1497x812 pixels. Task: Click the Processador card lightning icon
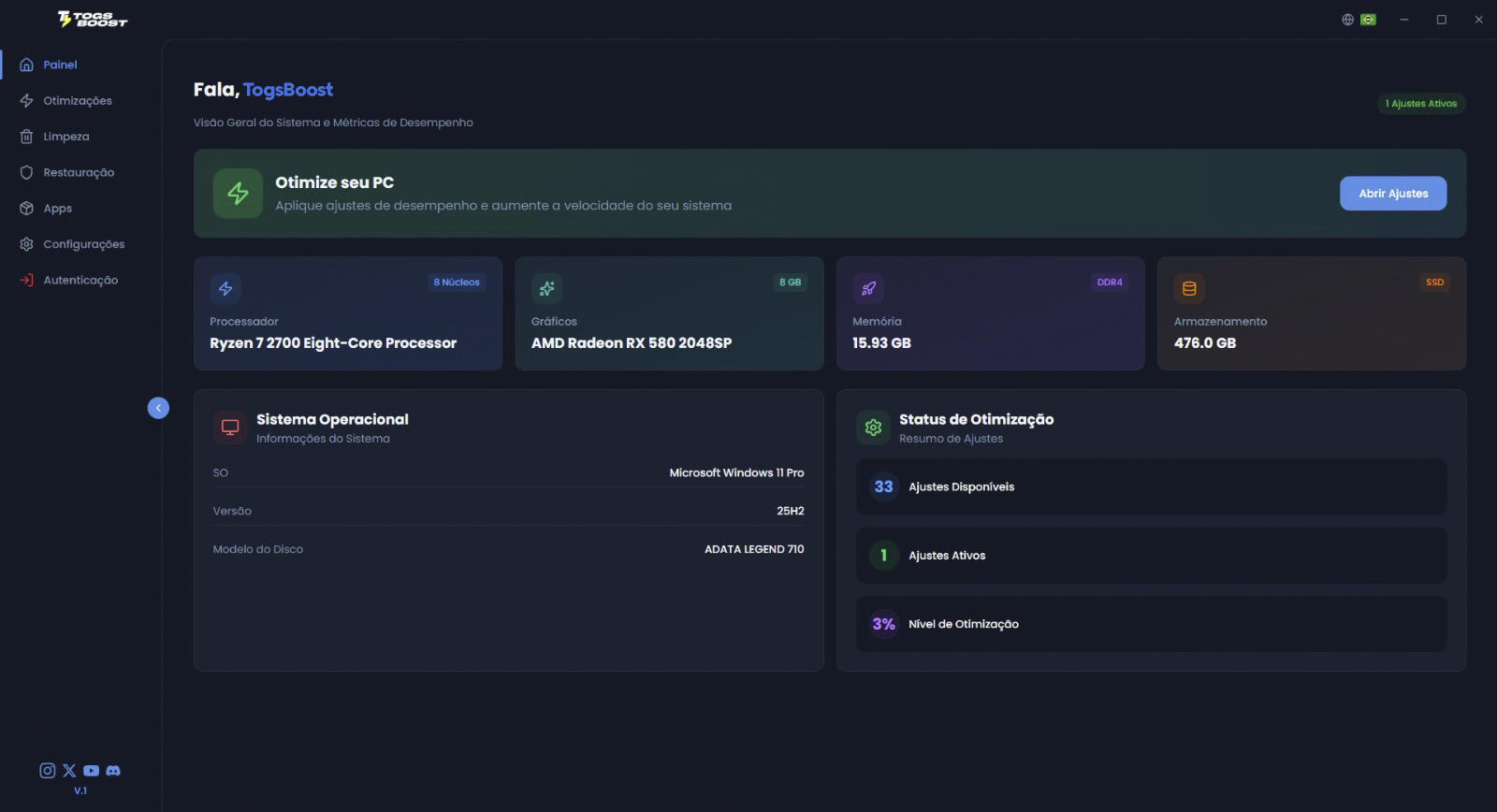pyautogui.click(x=225, y=289)
